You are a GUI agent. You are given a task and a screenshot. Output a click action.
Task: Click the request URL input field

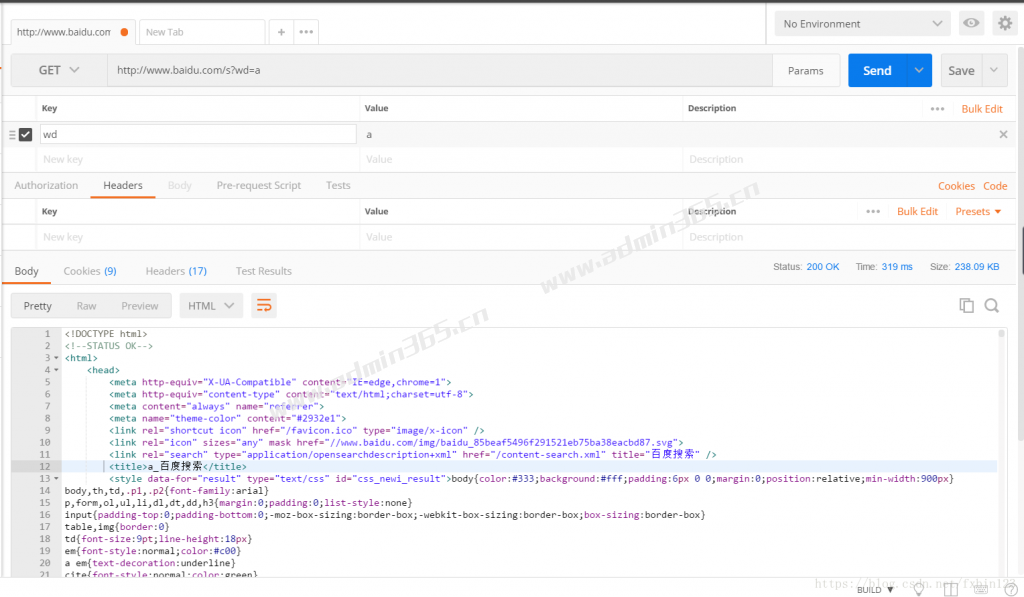point(440,71)
